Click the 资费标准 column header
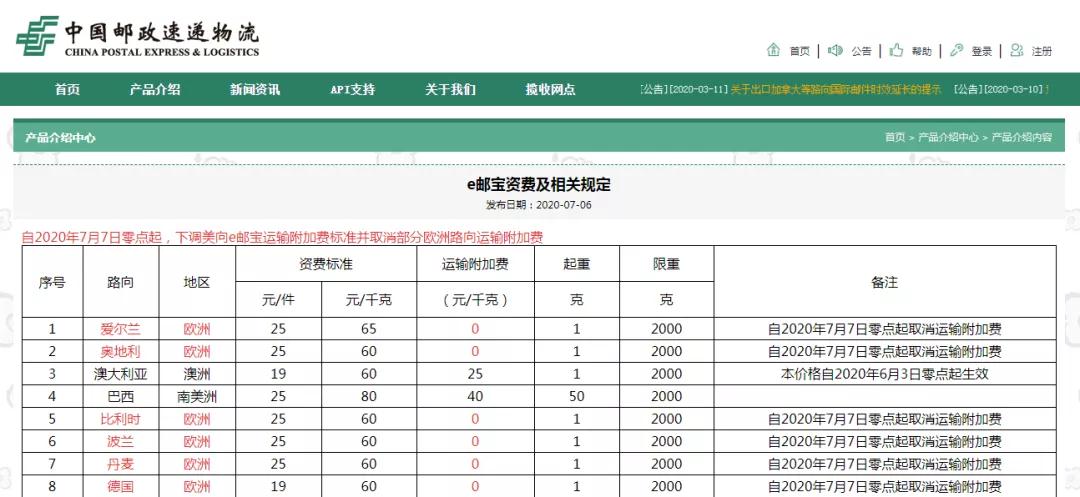 [326, 264]
